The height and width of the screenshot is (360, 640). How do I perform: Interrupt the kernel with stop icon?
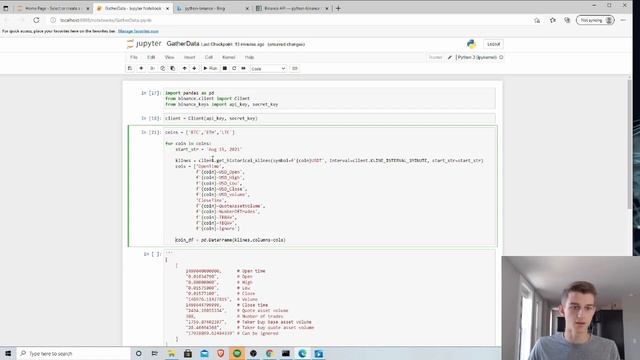[224, 69]
